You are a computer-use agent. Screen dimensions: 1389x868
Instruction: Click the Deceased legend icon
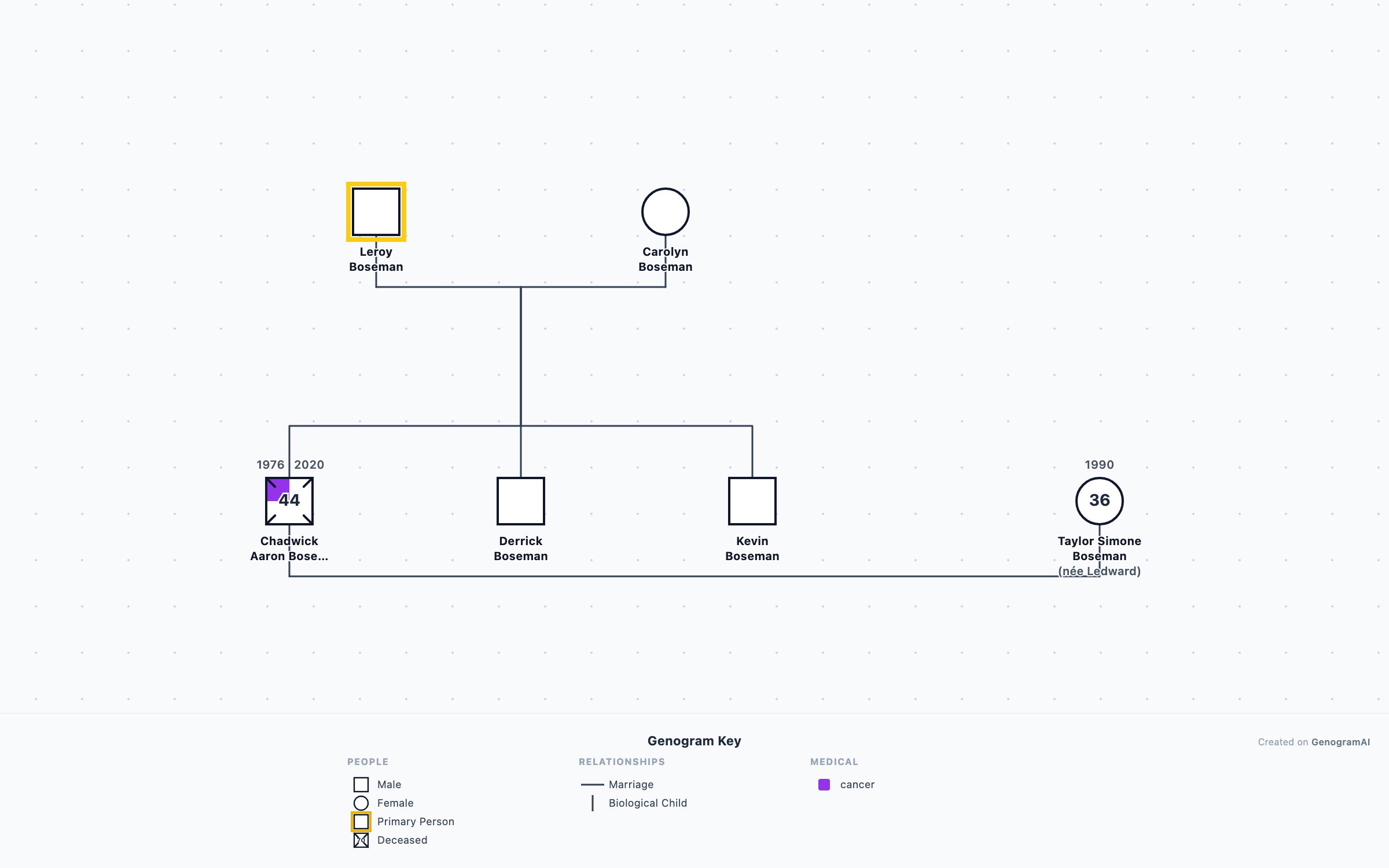[361, 840]
